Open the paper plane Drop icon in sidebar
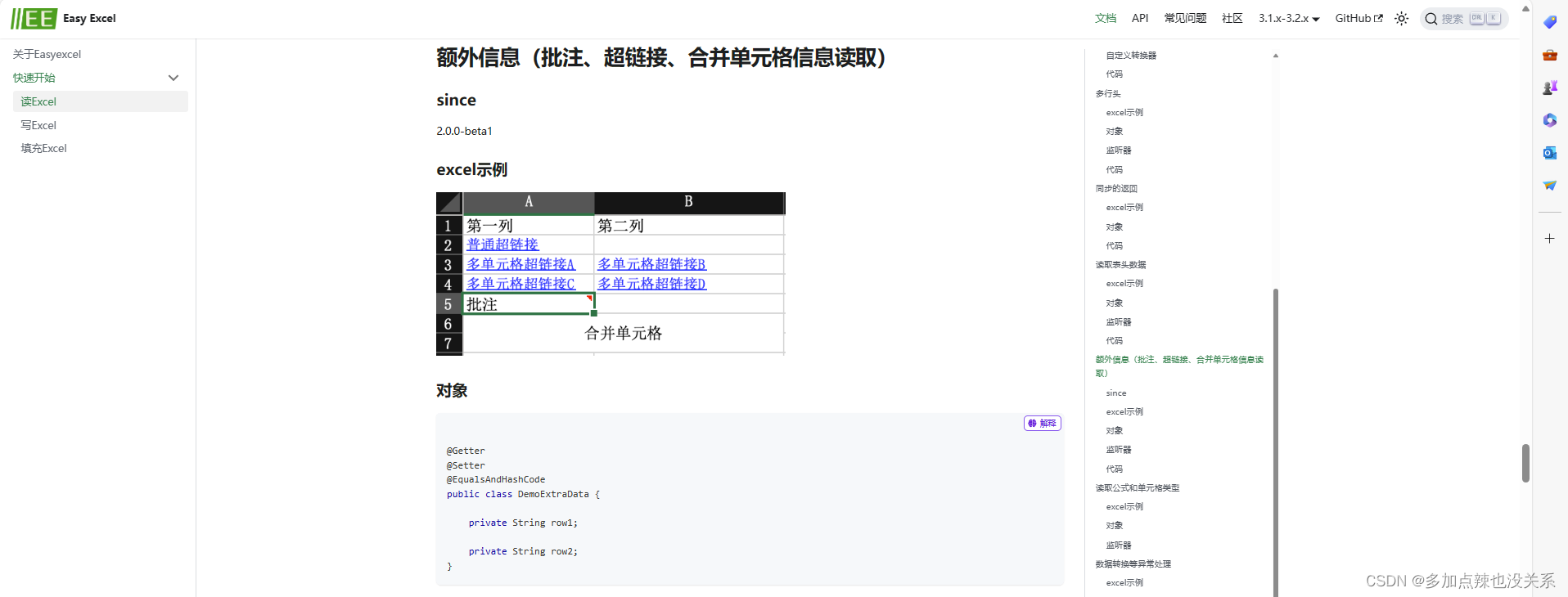This screenshot has height=597, width=1568. pyautogui.click(x=1550, y=186)
